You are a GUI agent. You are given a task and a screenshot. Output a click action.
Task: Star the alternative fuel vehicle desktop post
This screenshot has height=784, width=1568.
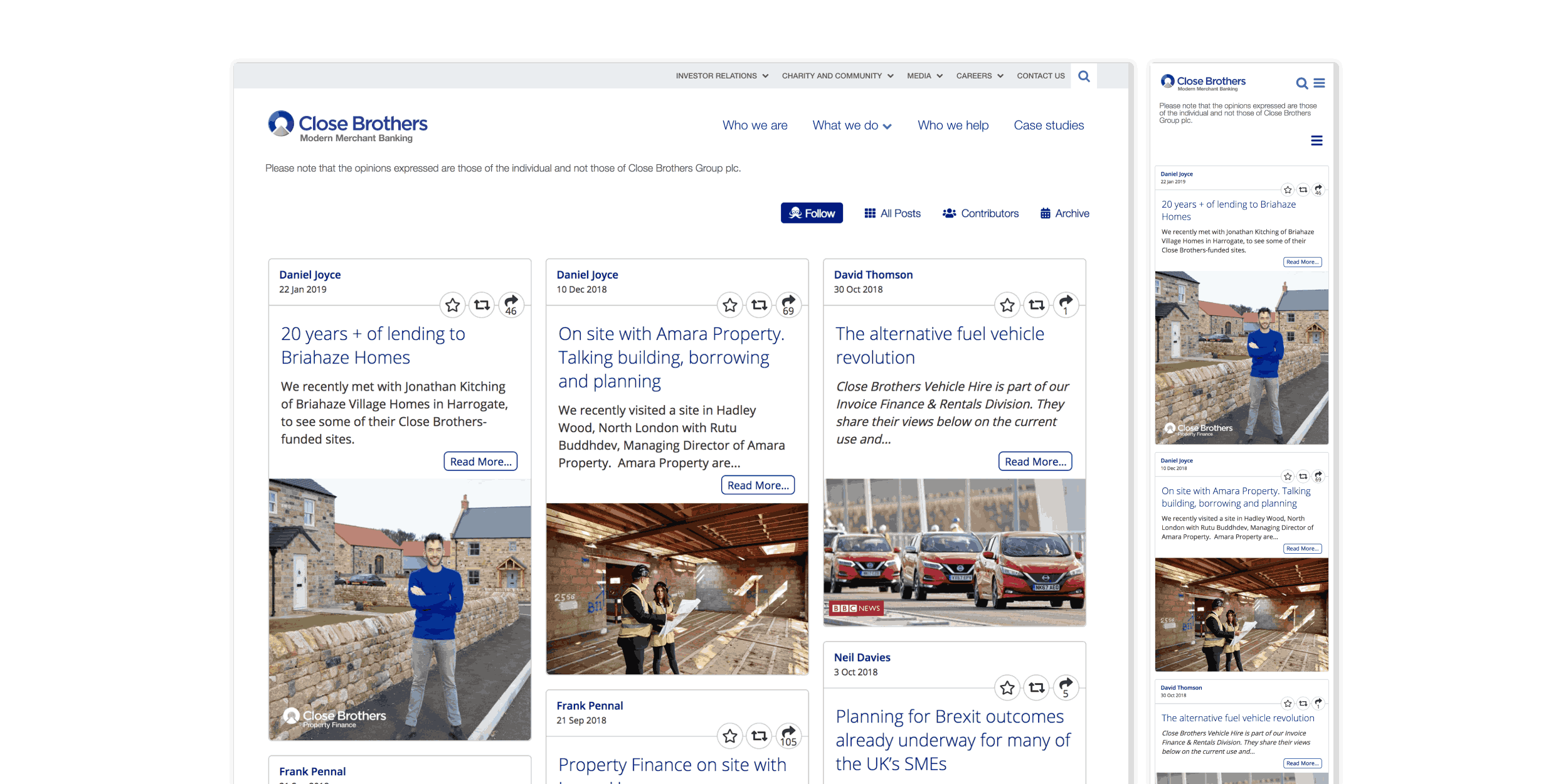pos(1007,305)
